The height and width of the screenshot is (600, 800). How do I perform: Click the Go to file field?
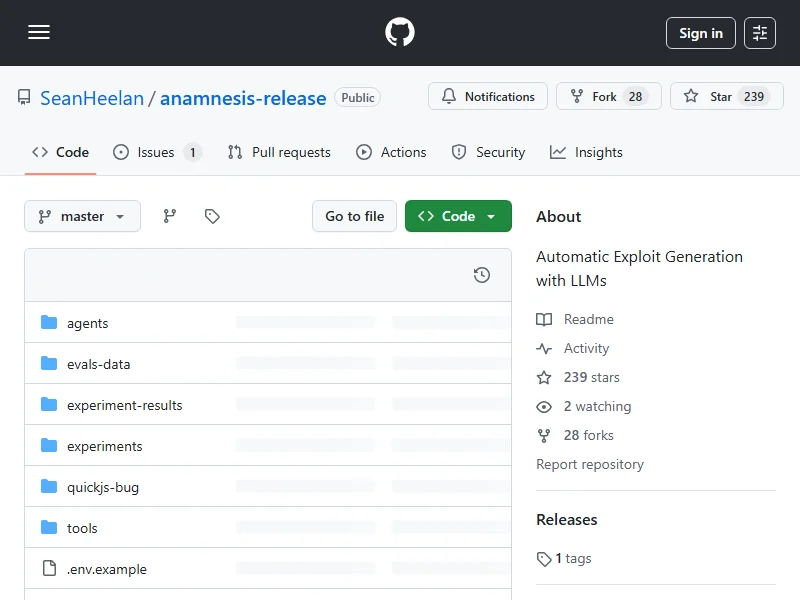355,216
